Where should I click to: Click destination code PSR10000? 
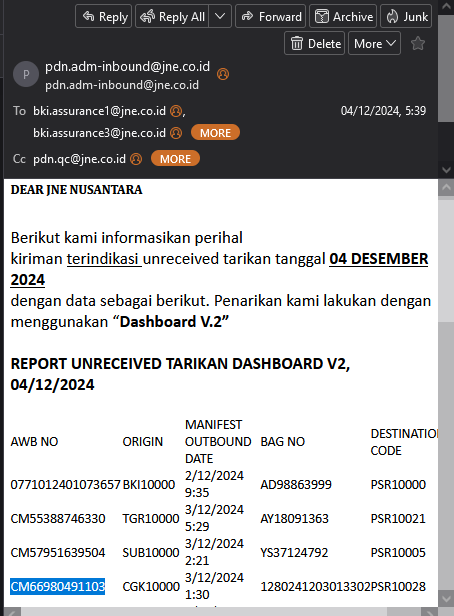point(398,484)
